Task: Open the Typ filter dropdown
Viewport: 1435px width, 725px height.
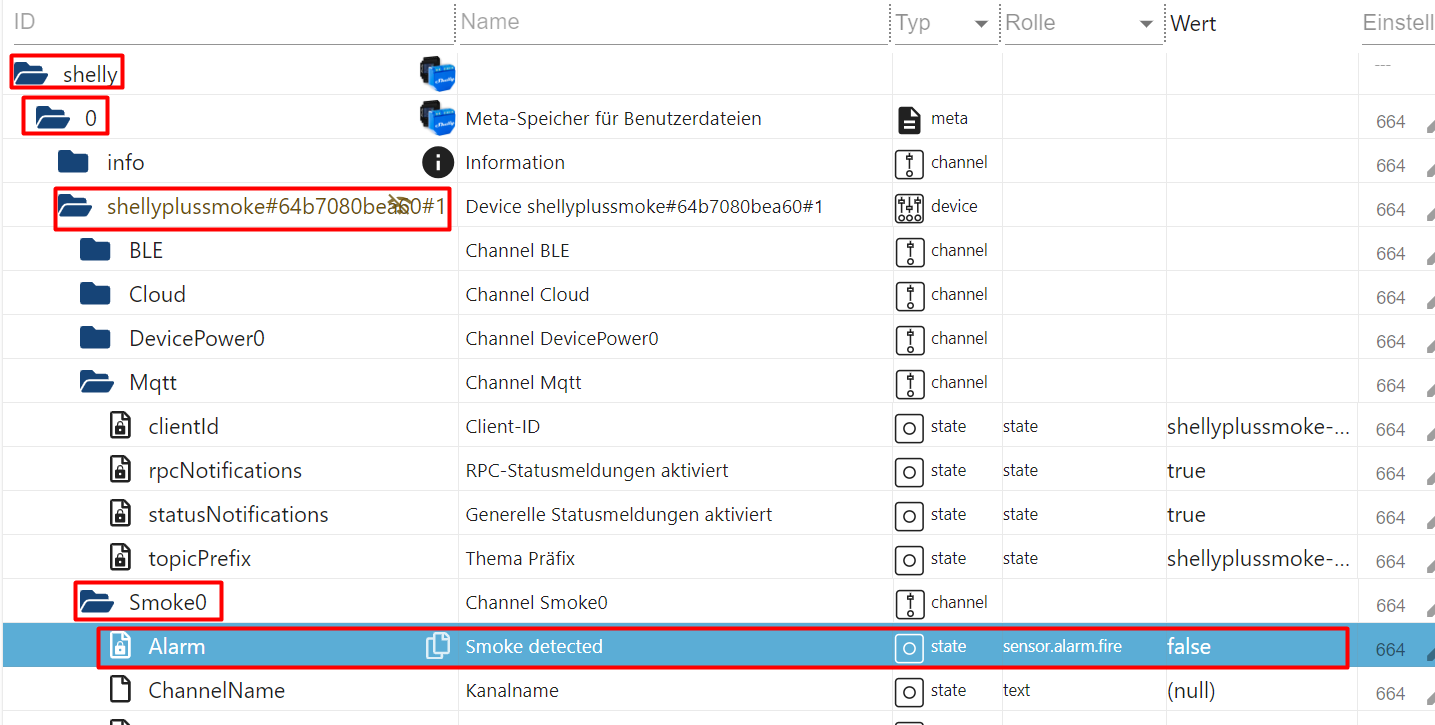Action: pos(981,24)
